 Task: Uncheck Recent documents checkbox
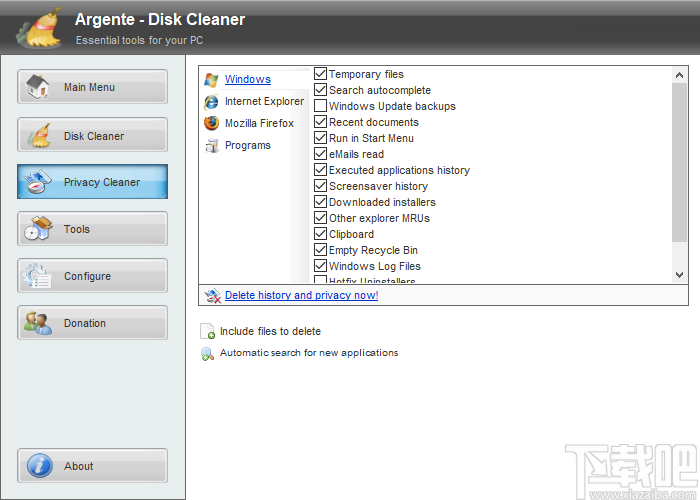320,122
